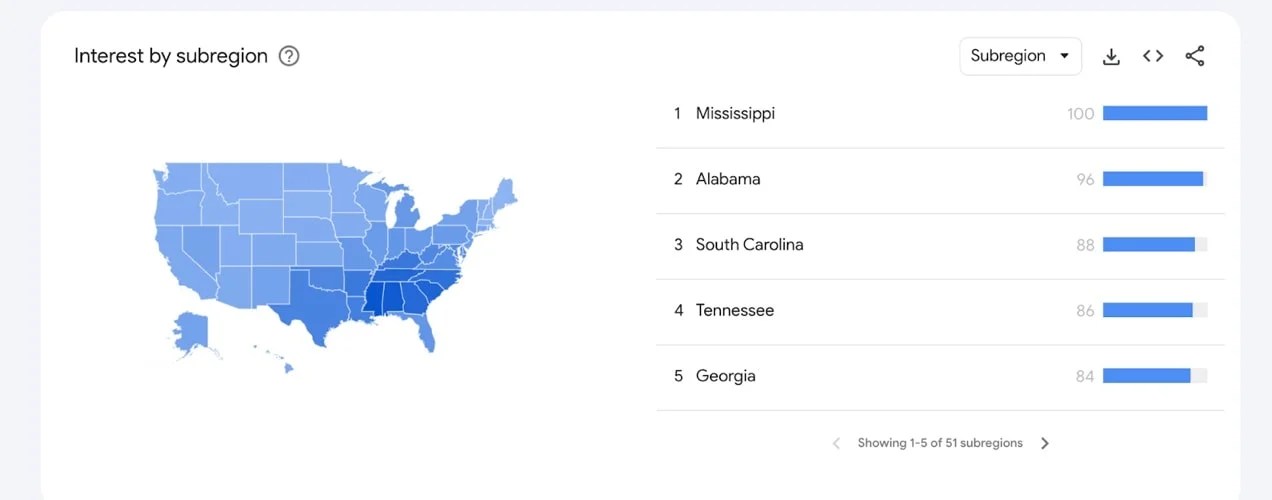Click the share icon
The image size is (1272, 500).
click(x=1195, y=56)
